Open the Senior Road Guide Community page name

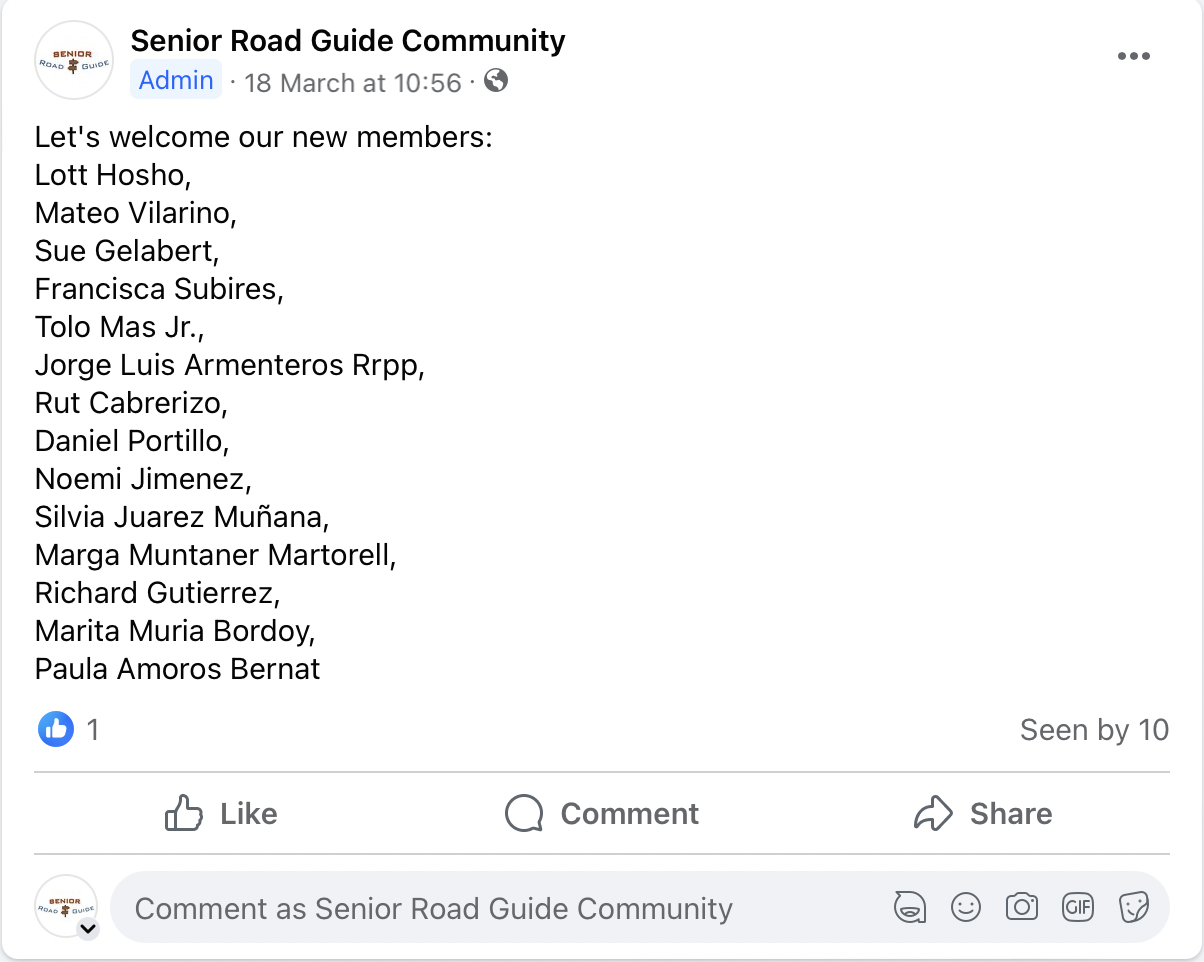pos(348,41)
